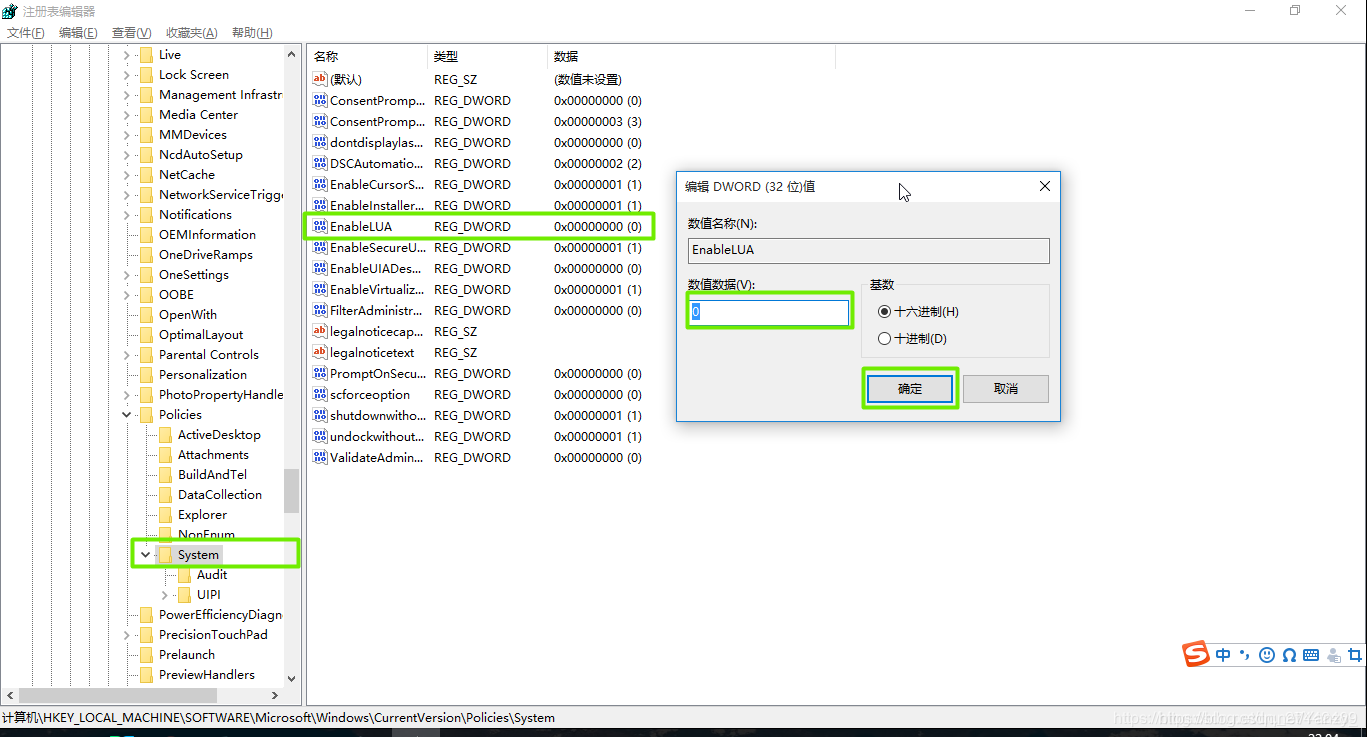Click the 数据 column header

tap(691, 56)
